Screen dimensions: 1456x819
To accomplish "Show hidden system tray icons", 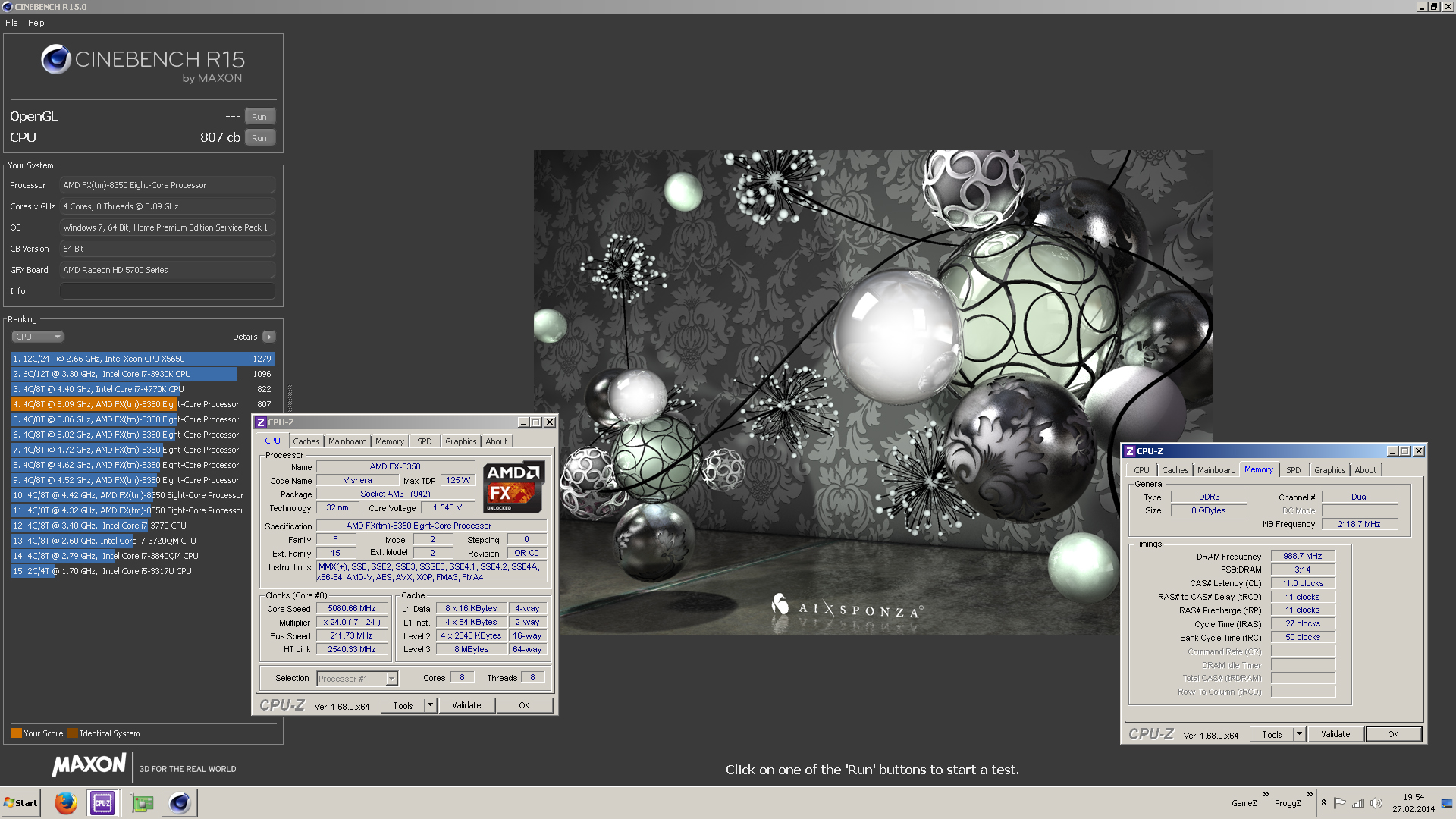I will click(x=1324, y=802).
